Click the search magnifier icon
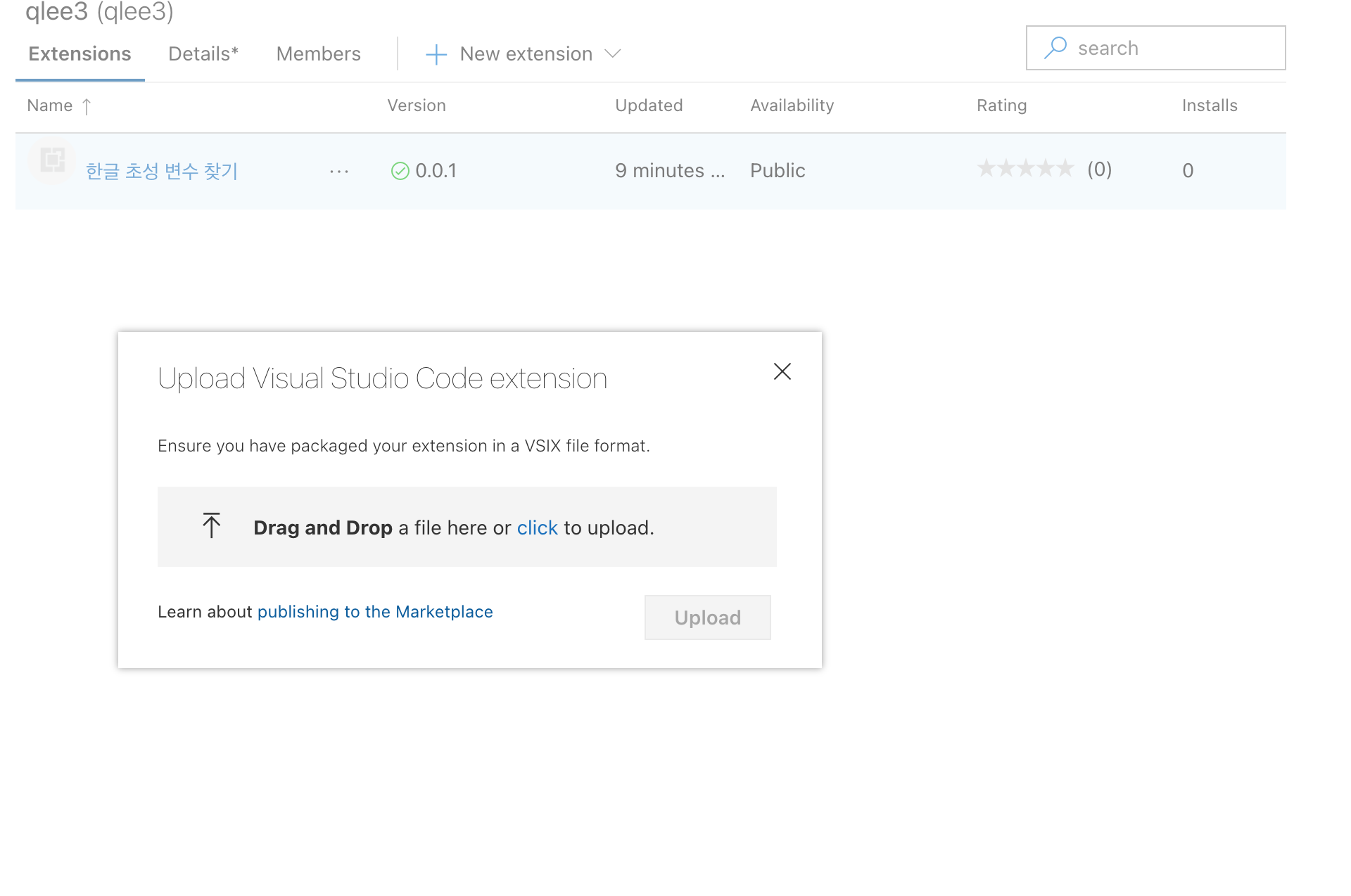Viewport: 1351px width, 896px height. click(x=1055, y=48)
